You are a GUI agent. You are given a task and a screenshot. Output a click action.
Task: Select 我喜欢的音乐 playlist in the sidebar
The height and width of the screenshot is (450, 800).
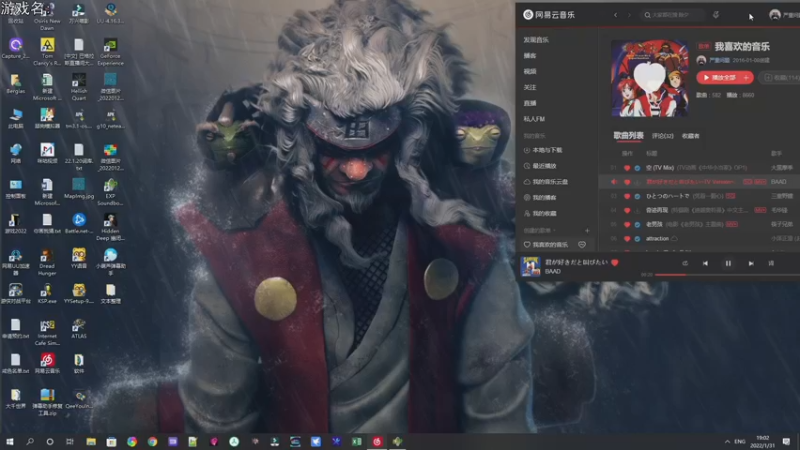(x=545, y=245)
